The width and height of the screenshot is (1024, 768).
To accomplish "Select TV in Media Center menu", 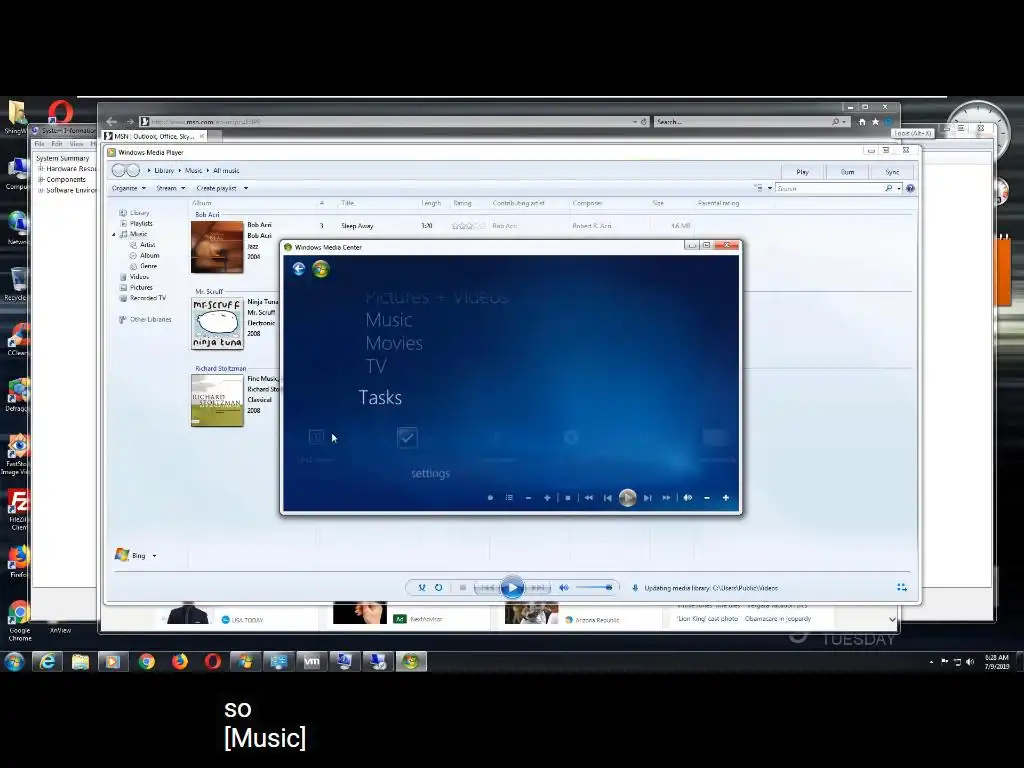I will [376, 366].
